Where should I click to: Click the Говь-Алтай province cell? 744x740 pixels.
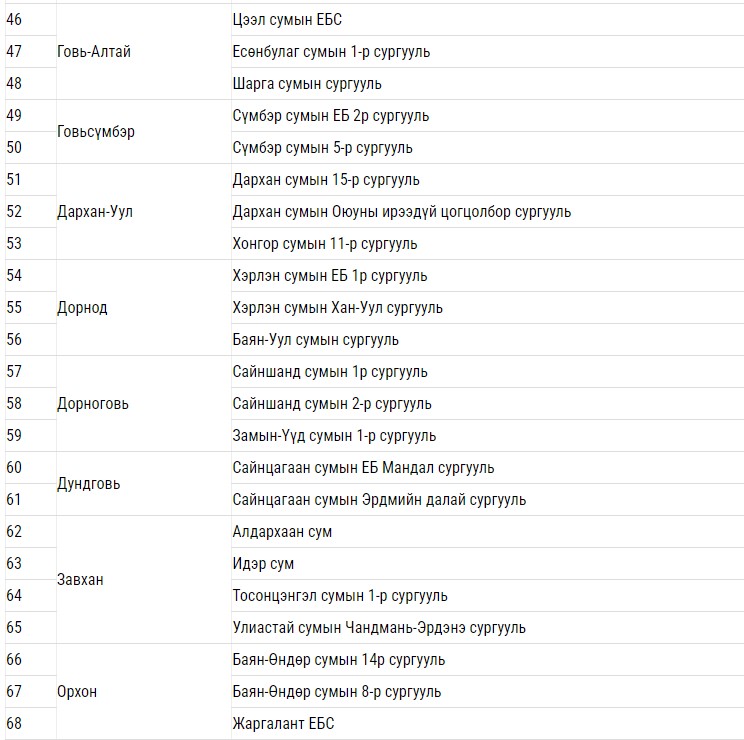(94, 52)
